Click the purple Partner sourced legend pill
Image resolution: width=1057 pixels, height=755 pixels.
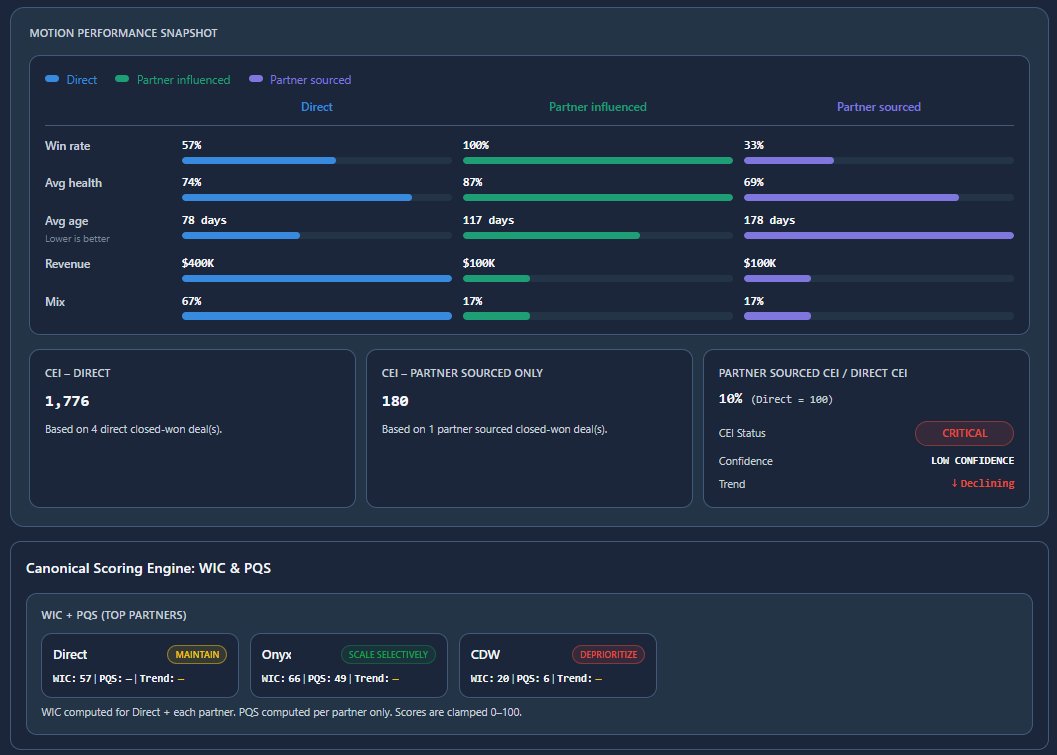[255, 80]
